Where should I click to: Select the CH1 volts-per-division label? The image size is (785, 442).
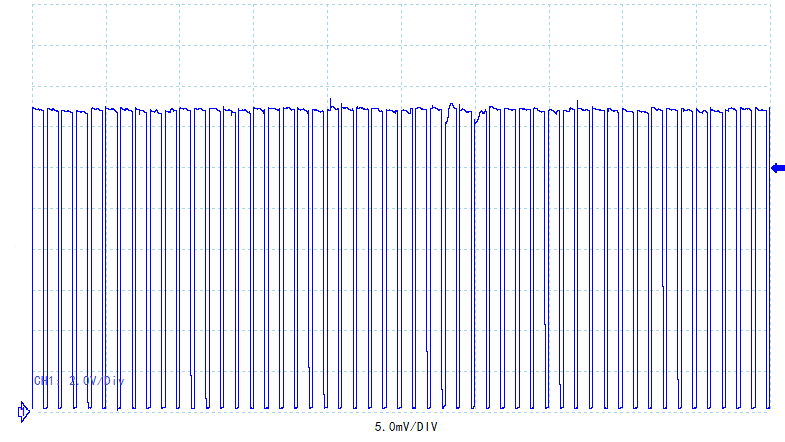pyautogui.click(x=79, y=381)
